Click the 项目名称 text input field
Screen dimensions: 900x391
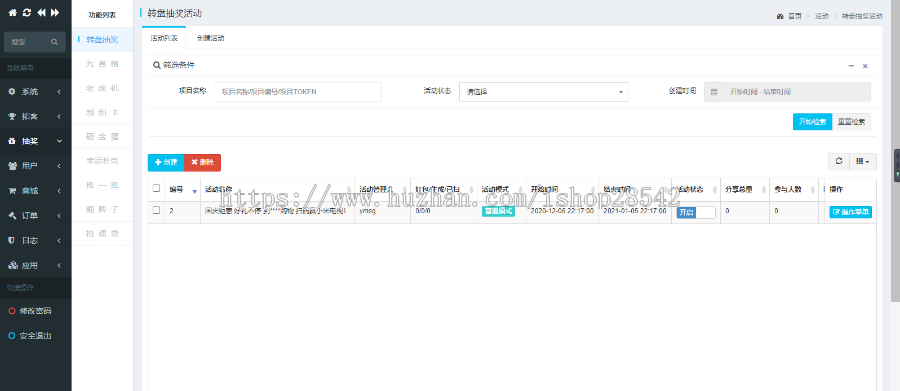click(298, 92)
